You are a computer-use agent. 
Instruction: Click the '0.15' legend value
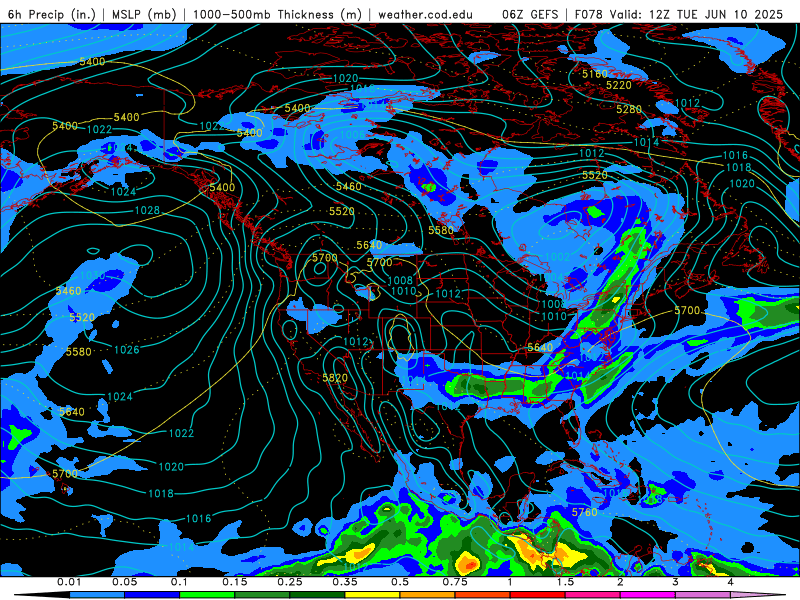point(235,582)
